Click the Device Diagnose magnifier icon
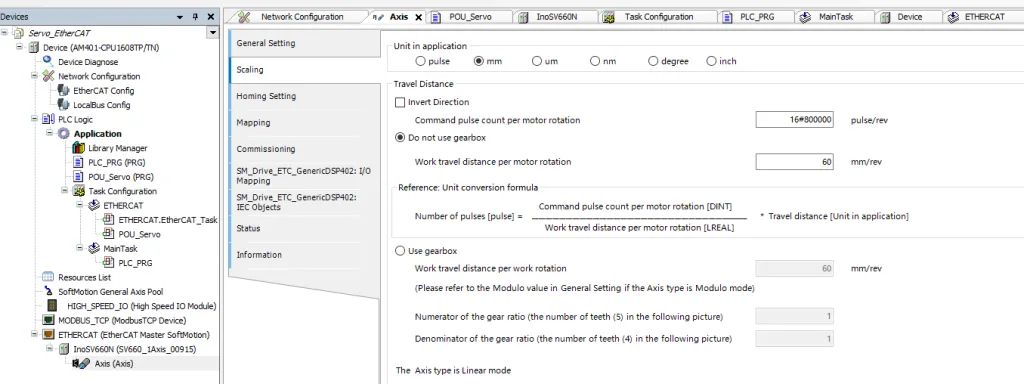Viewport: 1024px width, 384px height. pos(48,61)
